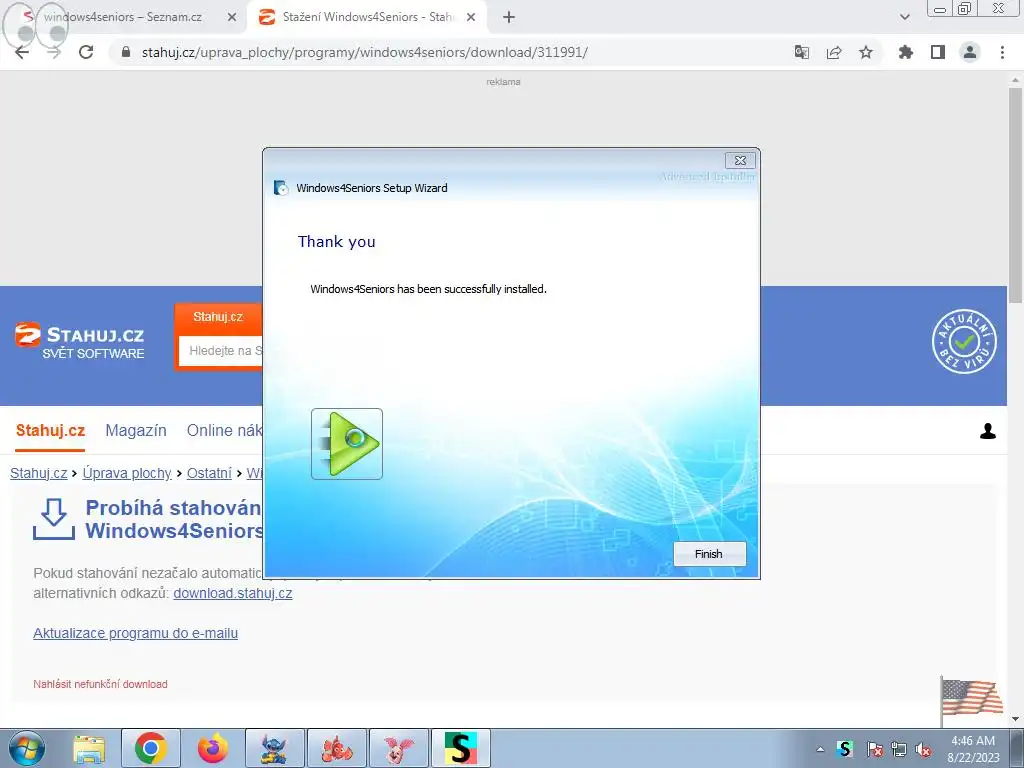
Task: Open the Action Center flag tray icon
Action: [874, 749]
